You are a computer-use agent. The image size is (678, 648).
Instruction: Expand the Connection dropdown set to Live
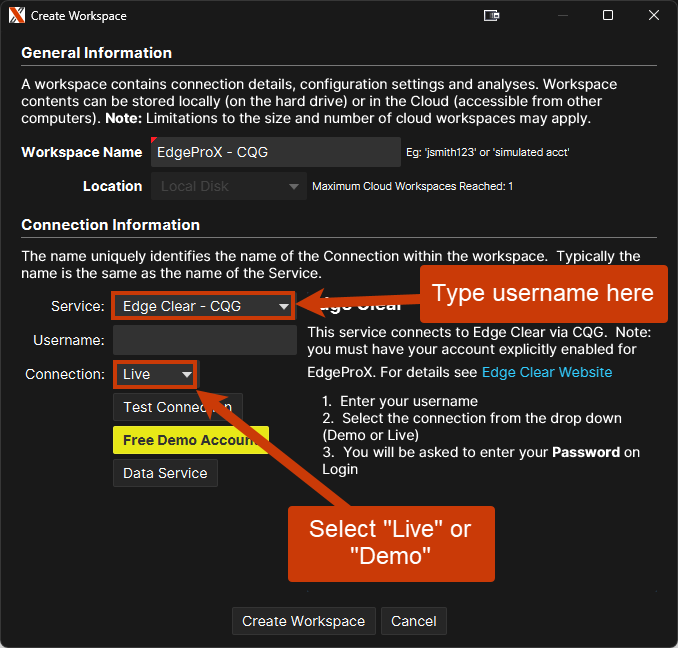click(x=156, y=374)
